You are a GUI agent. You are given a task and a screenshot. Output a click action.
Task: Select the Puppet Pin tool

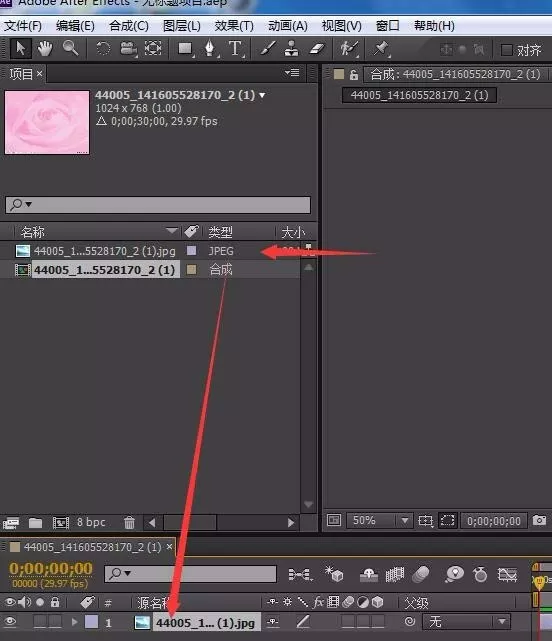[381, 49]
